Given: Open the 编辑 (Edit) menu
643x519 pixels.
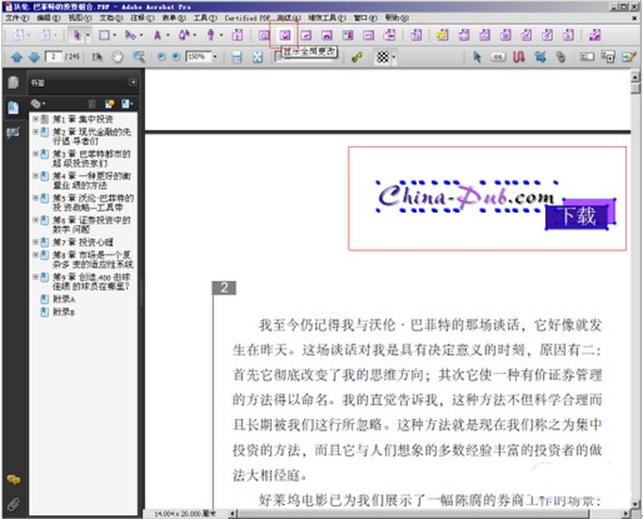Looking at the screenshot, I should pos(48,18).
